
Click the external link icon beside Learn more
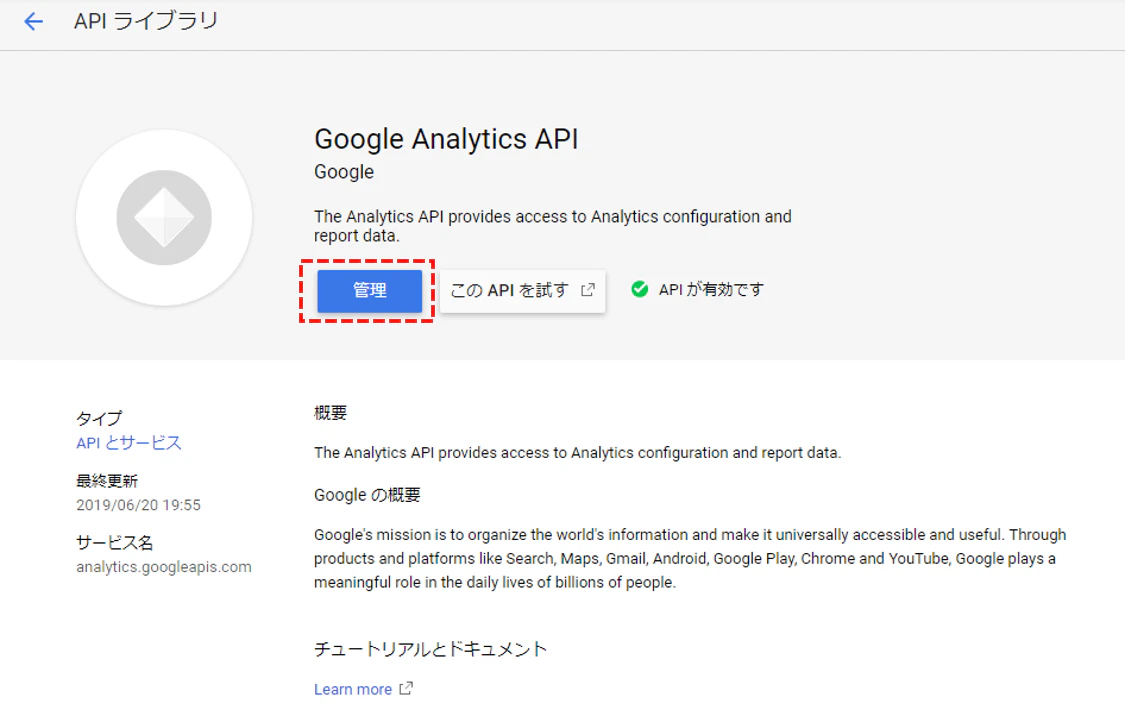[x=406, y=689]
